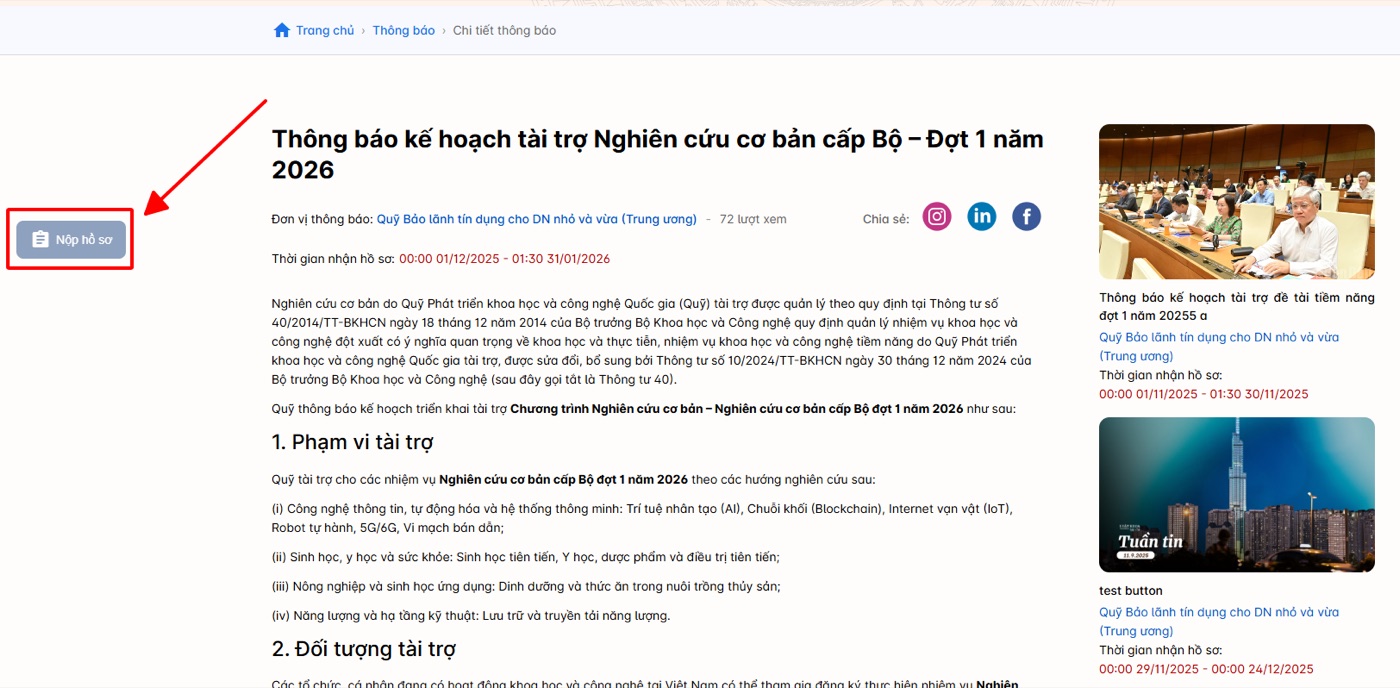This screenshot has height=688, width=1400.
Task: Open sidebar article about đề tài tiềm năng đợt 1
Action: 1237,307
